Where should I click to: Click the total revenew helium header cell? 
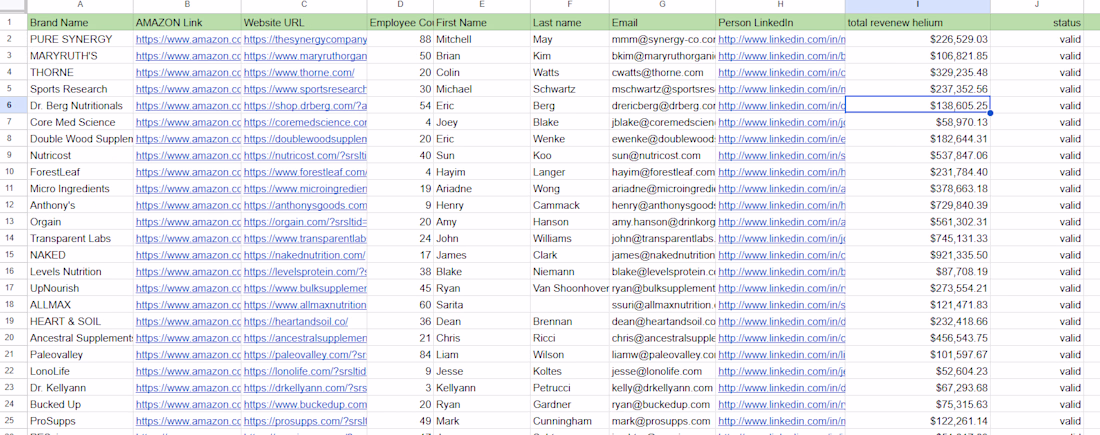click(918, 22)
